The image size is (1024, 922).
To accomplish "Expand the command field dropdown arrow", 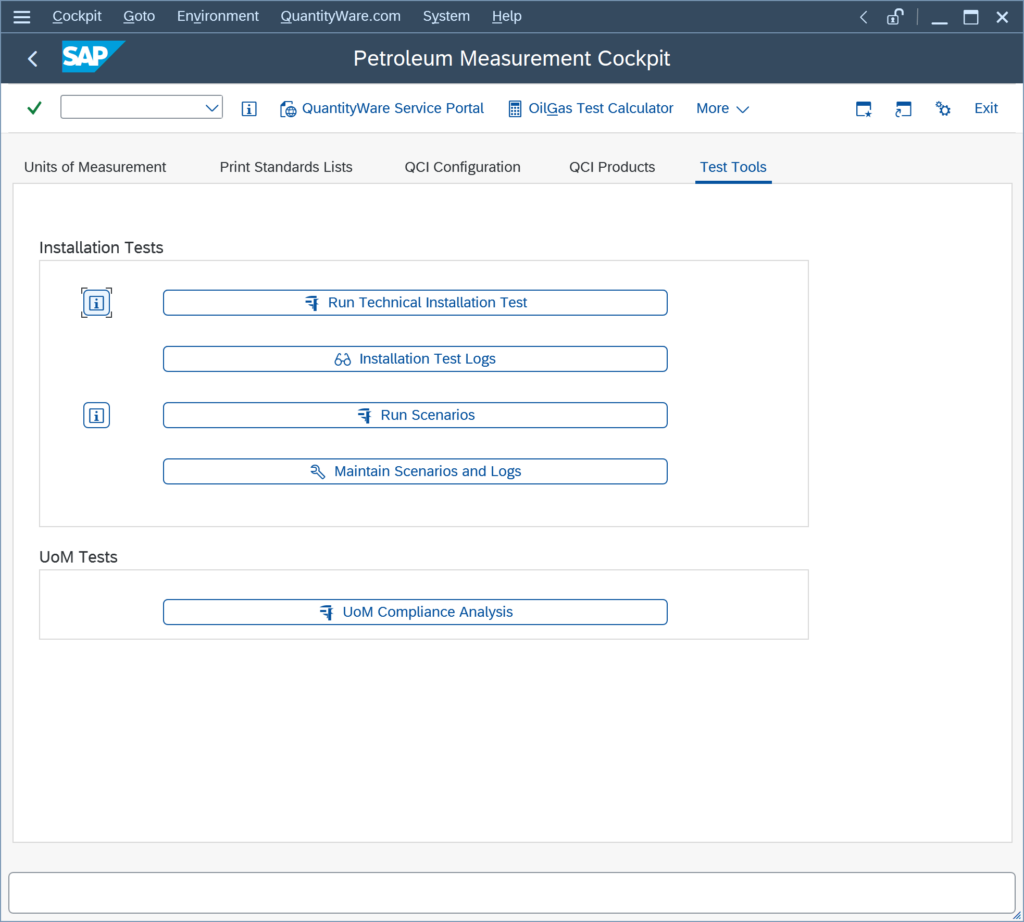I will pyautogui.click(x=212, y=108).
